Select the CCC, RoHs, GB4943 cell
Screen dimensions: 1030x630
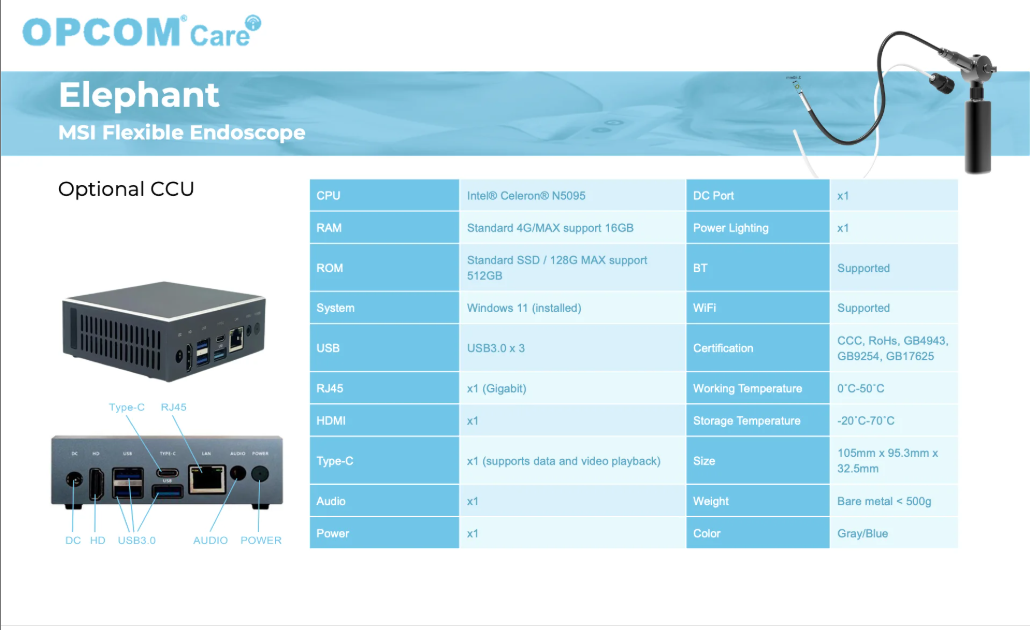coord(894,348)
